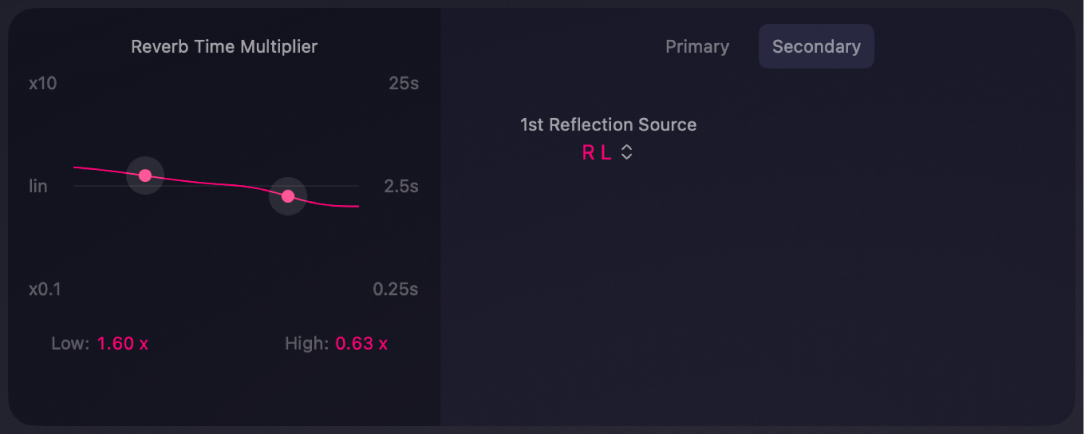The height and width of the screenshot is (436, 1086).
Task: Click the Low 1.60 x value field
Action: click(x=122, y=344)
